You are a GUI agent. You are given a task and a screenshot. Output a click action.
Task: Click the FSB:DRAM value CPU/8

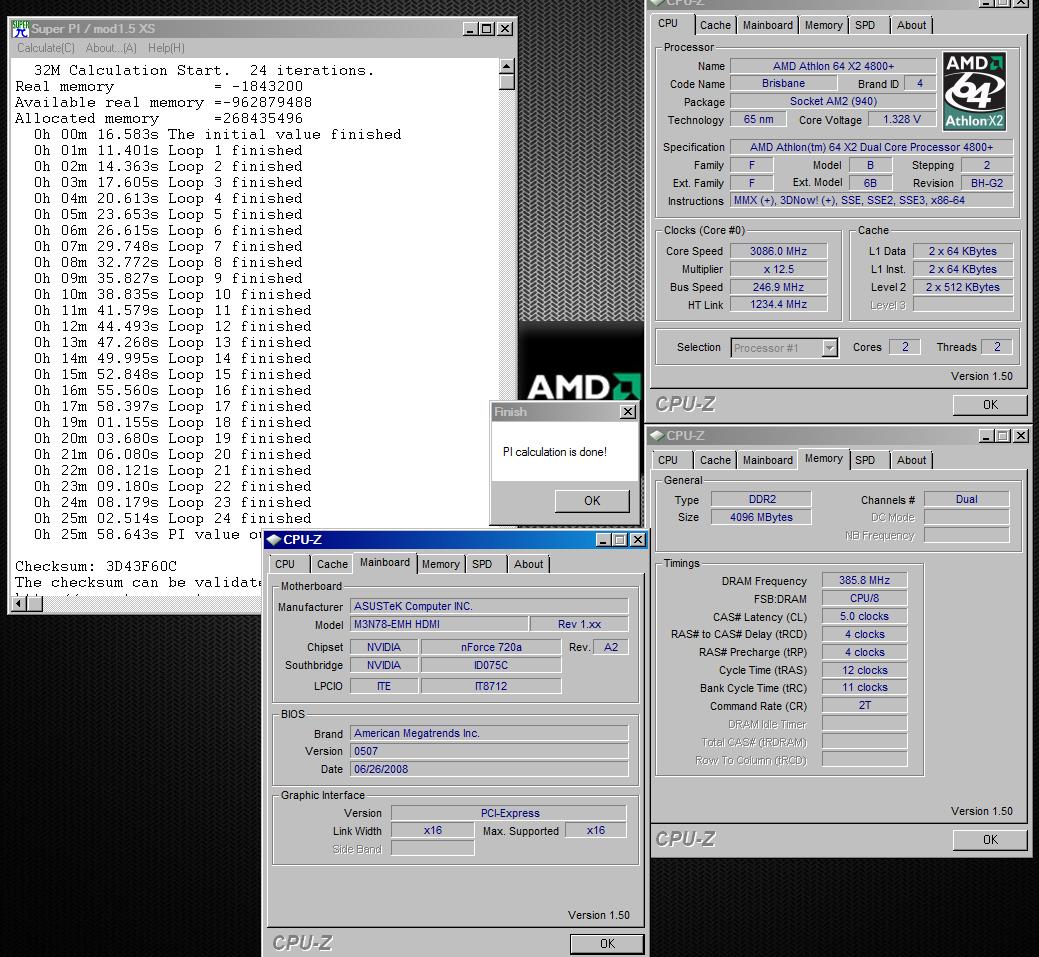click(864, 598)
